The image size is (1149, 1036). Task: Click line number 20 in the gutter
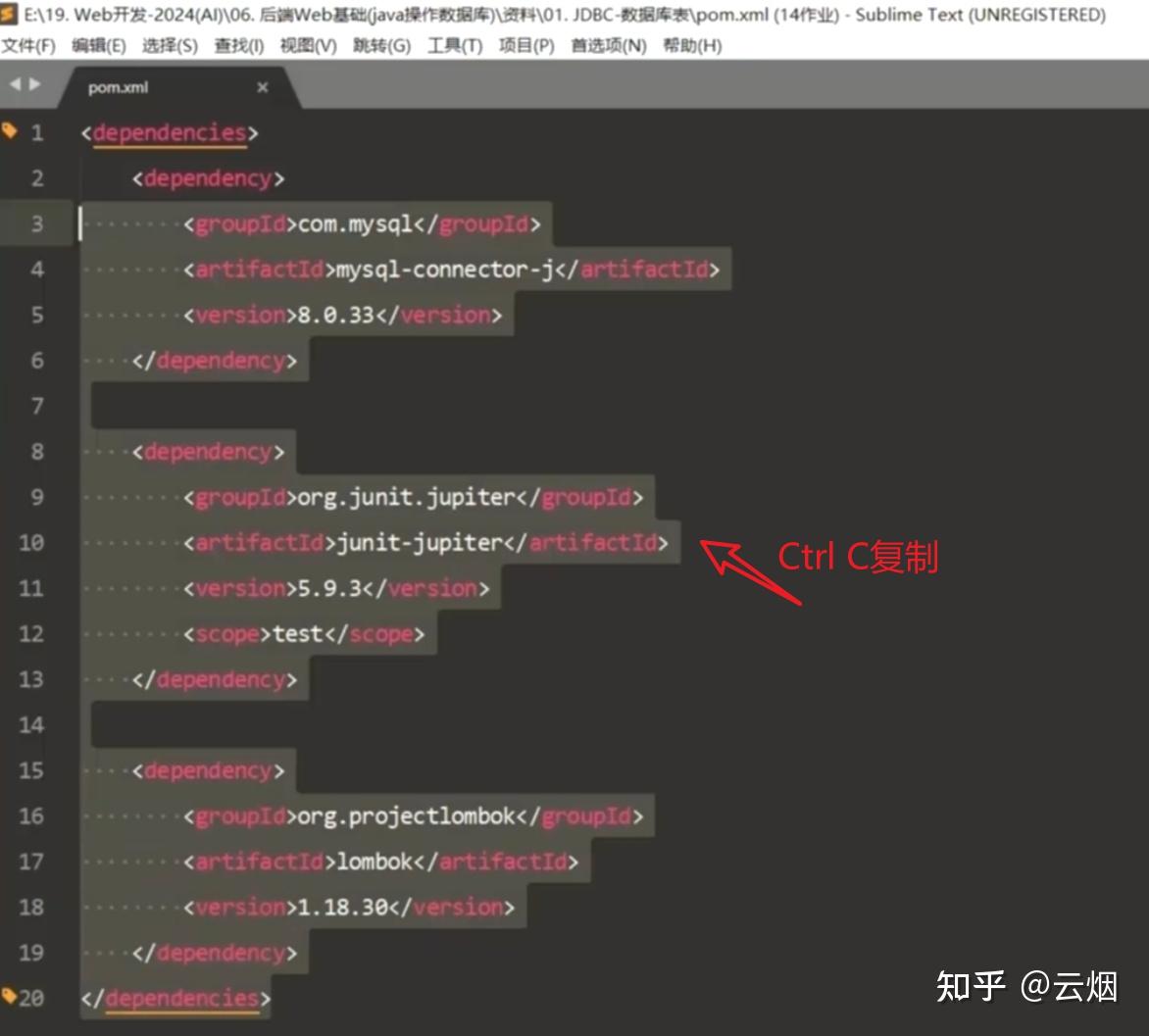click(31, 997)
